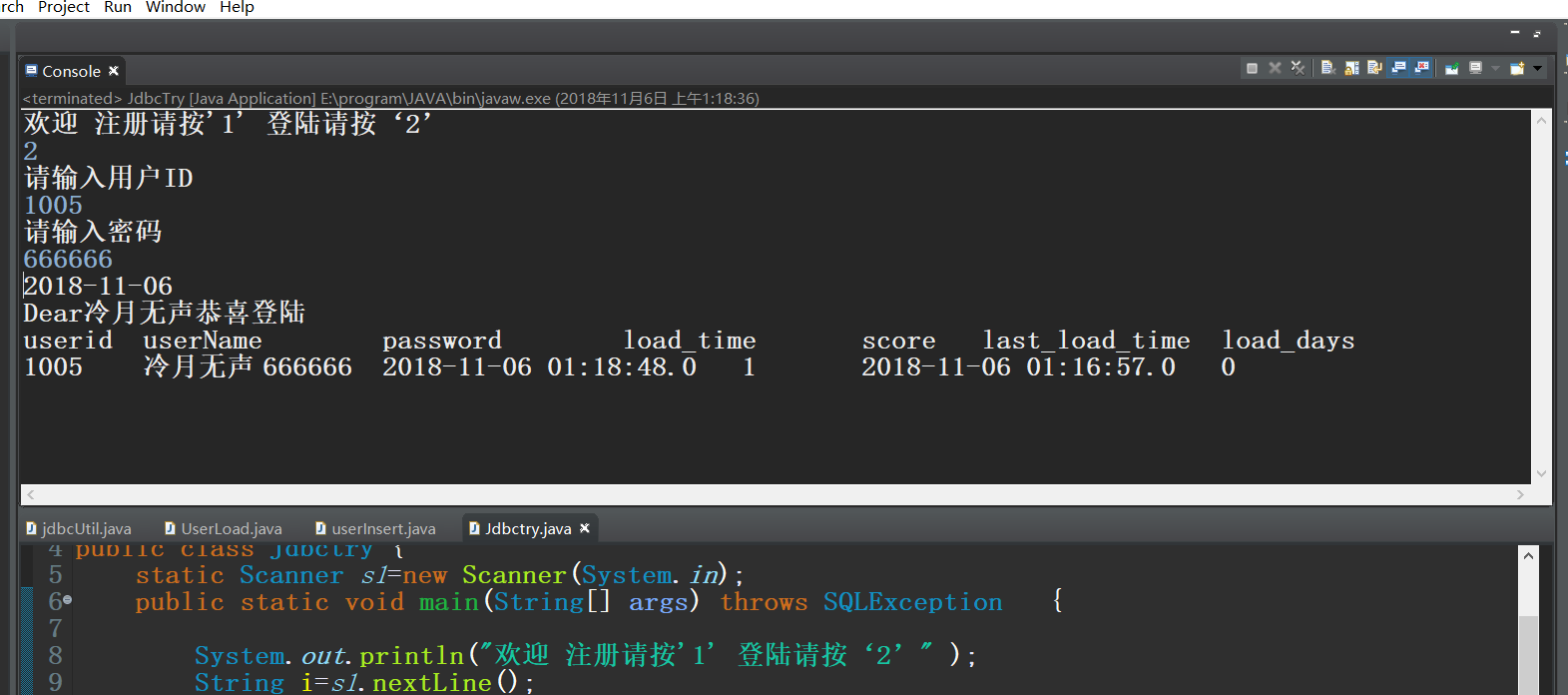This screenshot has width=1568, height=695.
Task: Click the 'load_time' column header in console output
Action: click(x=690, y=341)
